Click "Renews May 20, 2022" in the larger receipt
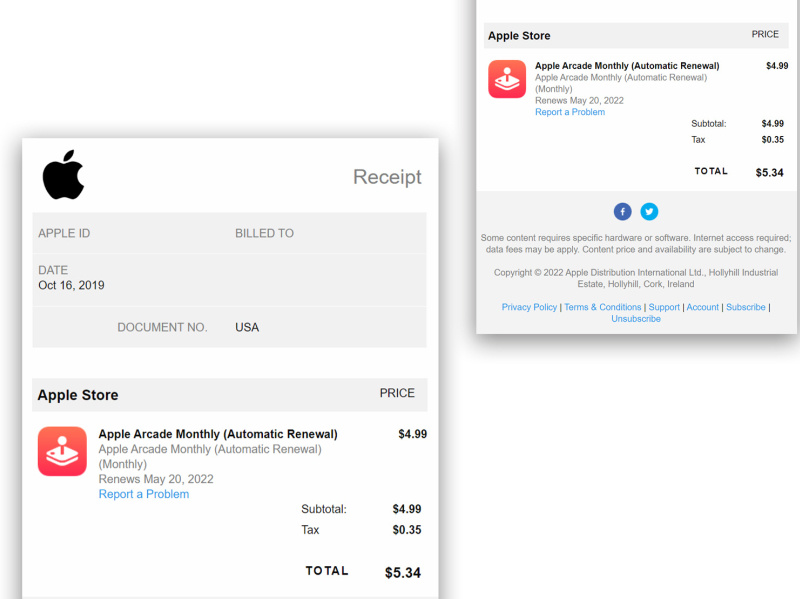Viewport: 800px width, 599px height. click(x=156, y=479)
